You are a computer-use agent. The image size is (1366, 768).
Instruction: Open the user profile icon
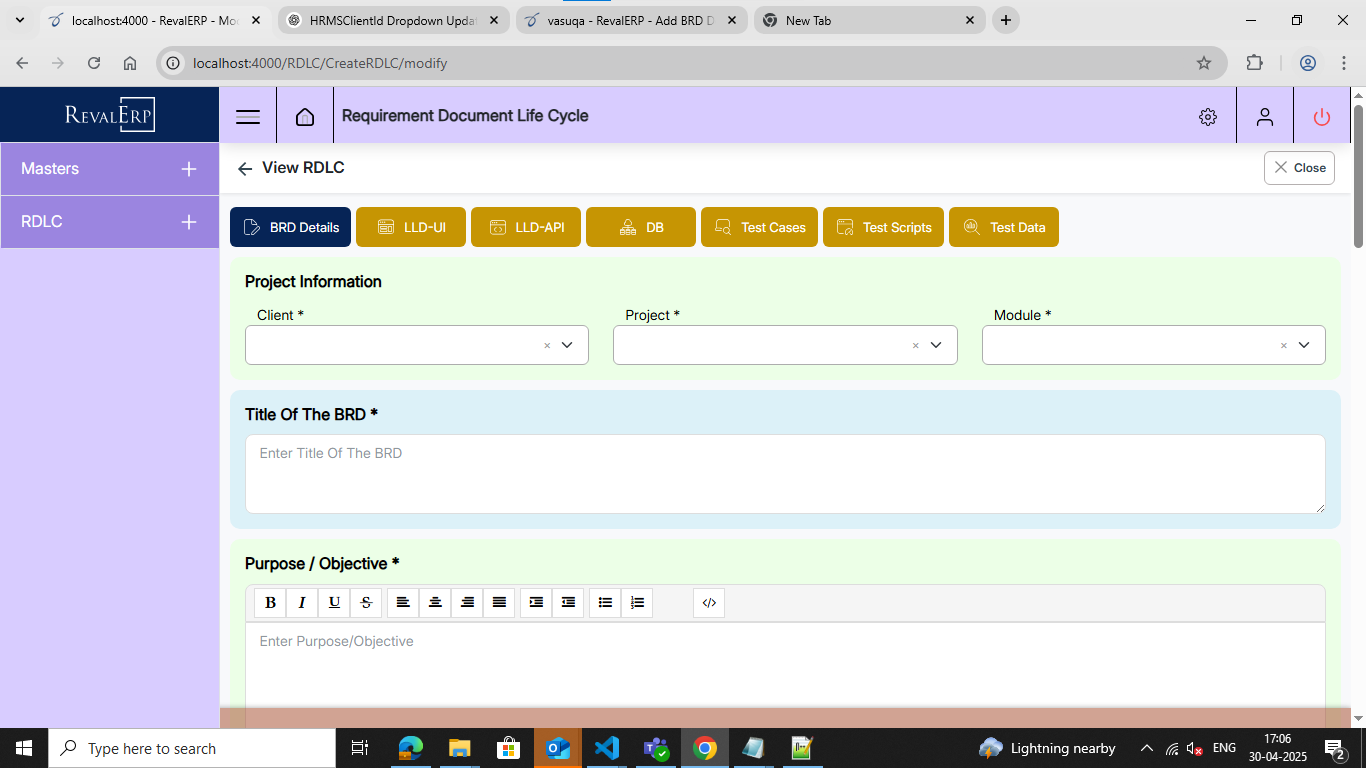pos(1264,117)
